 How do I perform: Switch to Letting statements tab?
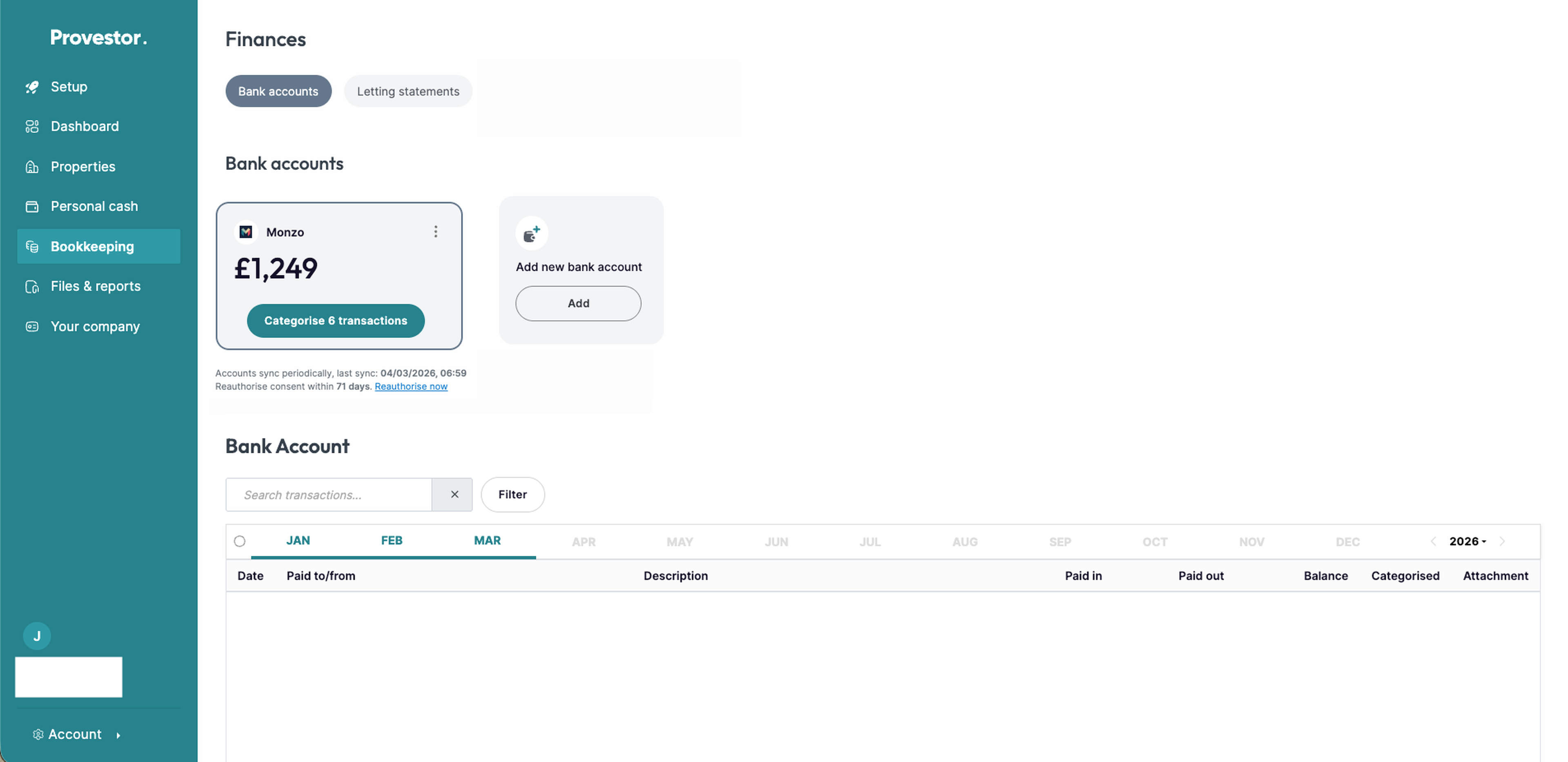(x=408, y=91)
